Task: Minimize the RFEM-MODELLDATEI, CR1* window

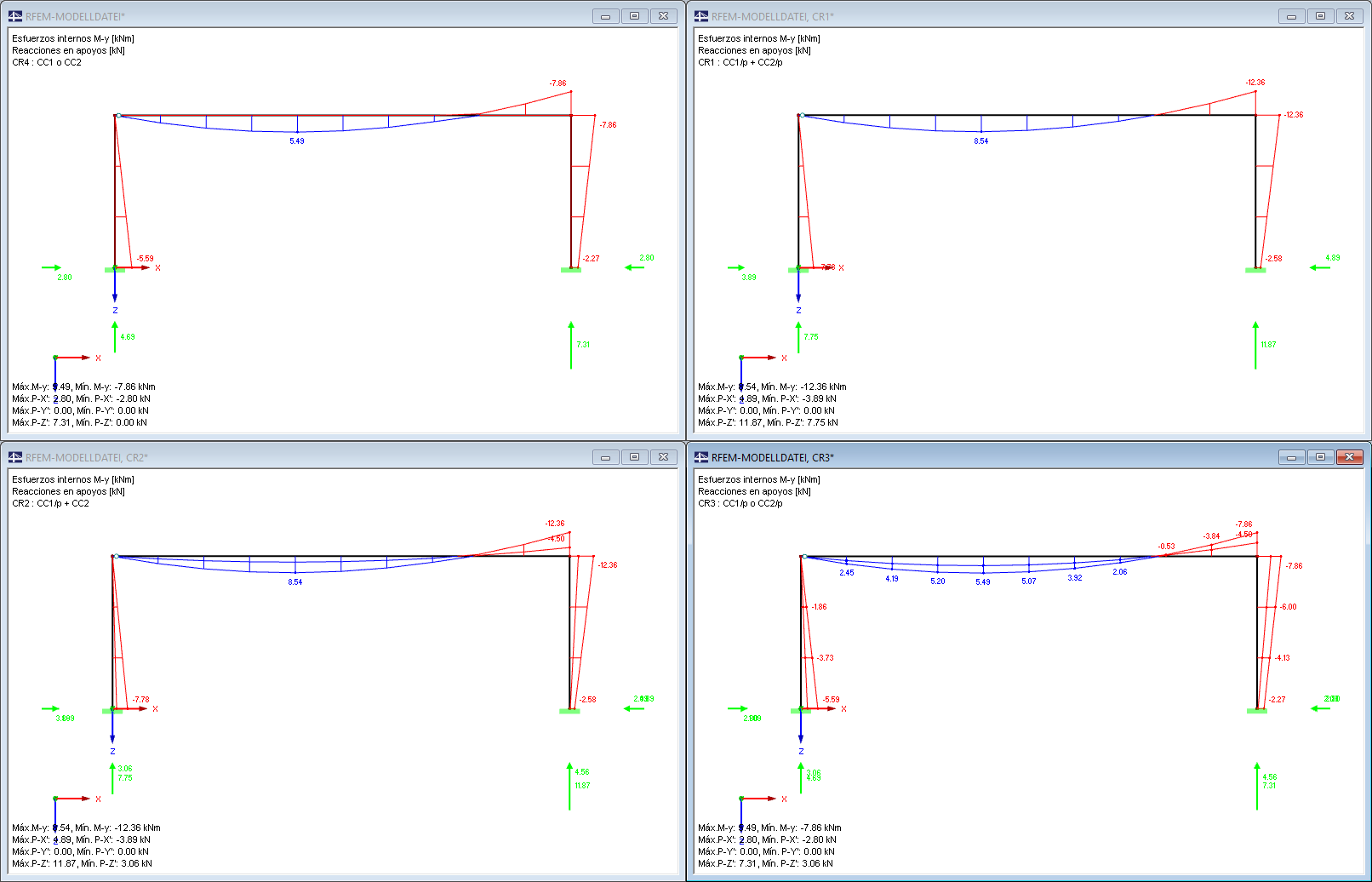Action: [1292, 16]
